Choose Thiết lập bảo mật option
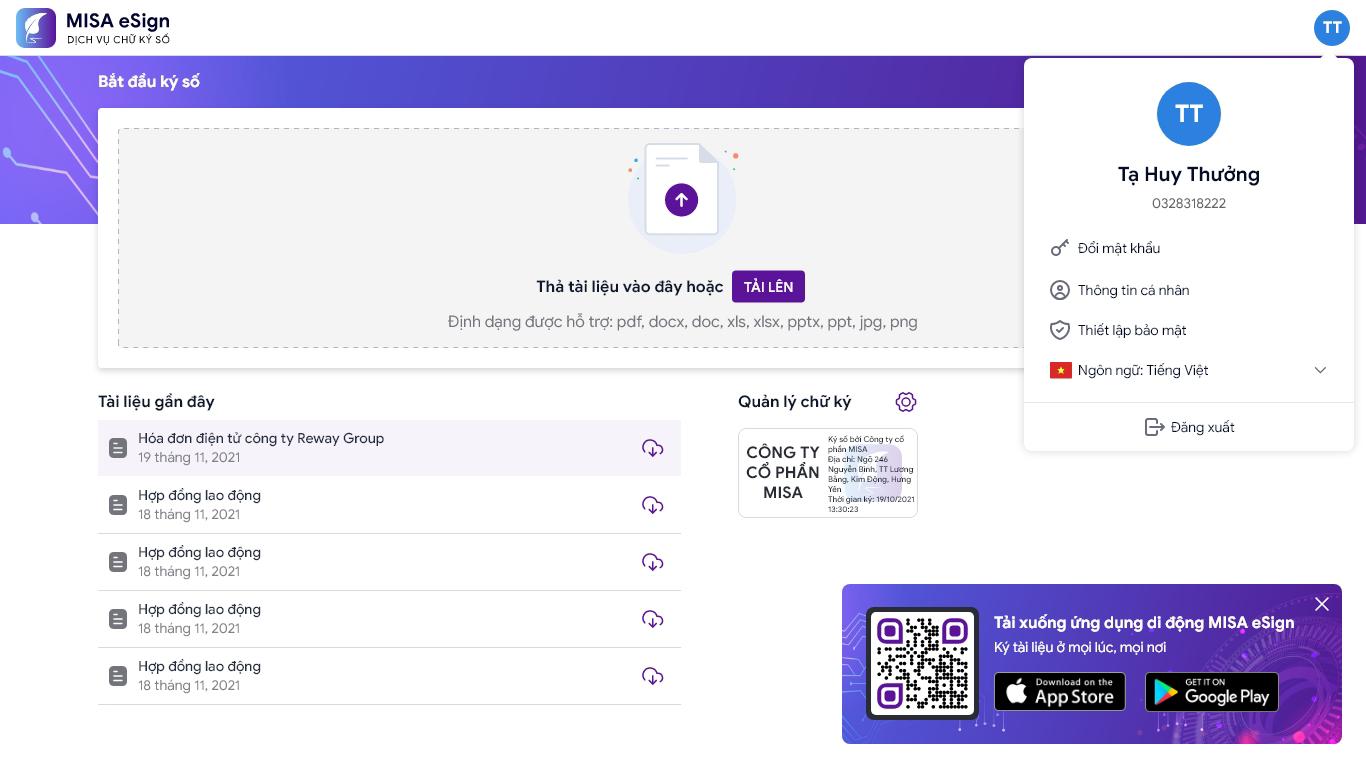 (1132, 330)
